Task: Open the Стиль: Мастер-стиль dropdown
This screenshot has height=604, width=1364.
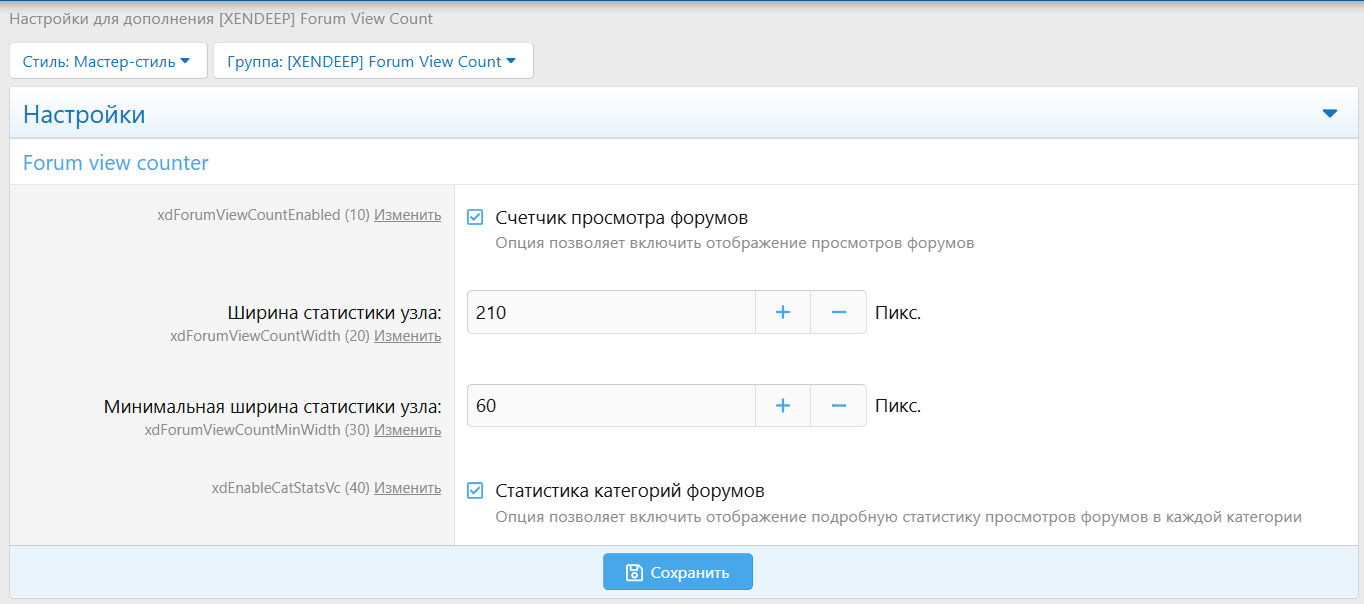Action: point(107,61)
